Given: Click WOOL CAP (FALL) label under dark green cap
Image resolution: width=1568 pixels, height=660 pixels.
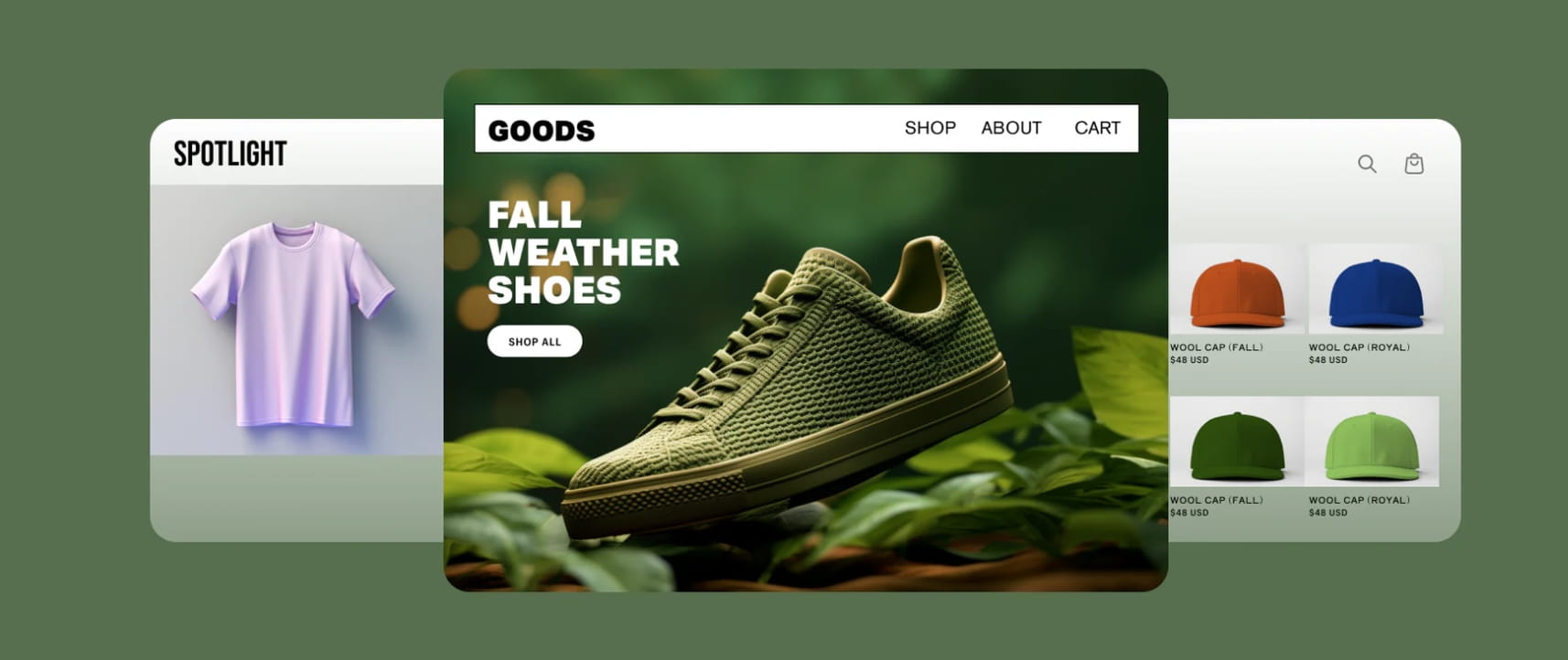Looking at the screenshot, I should pyautogui.click(x=1217, y=500).
